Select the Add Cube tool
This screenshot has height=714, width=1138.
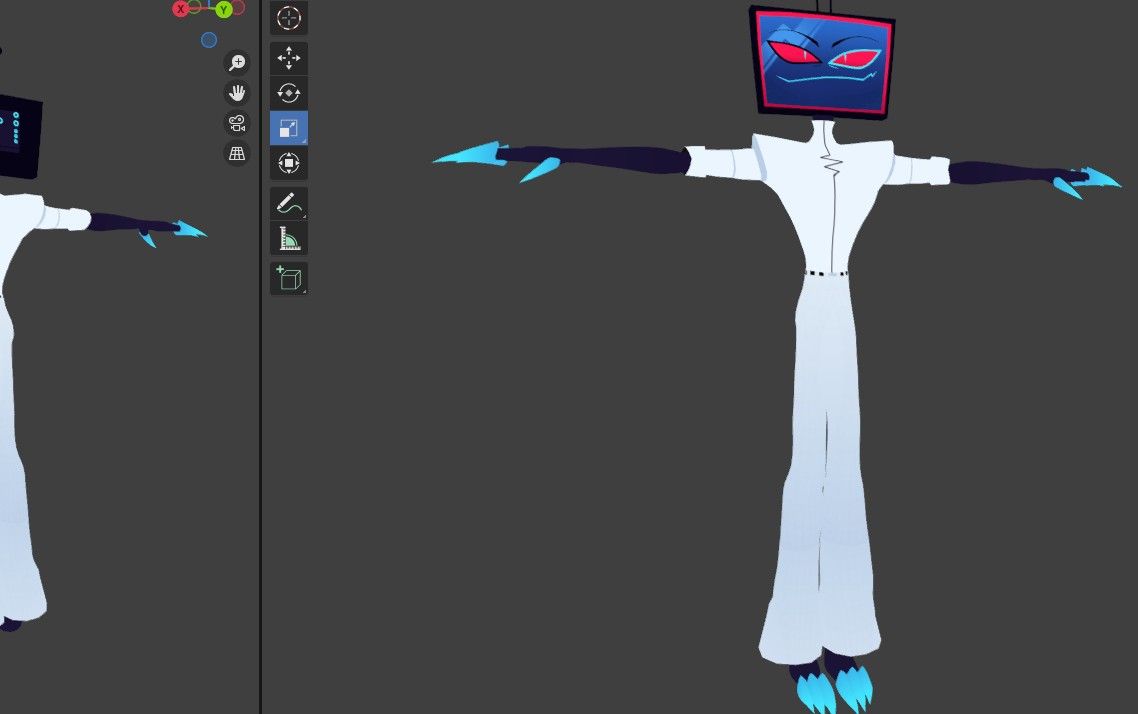point(289,279)
